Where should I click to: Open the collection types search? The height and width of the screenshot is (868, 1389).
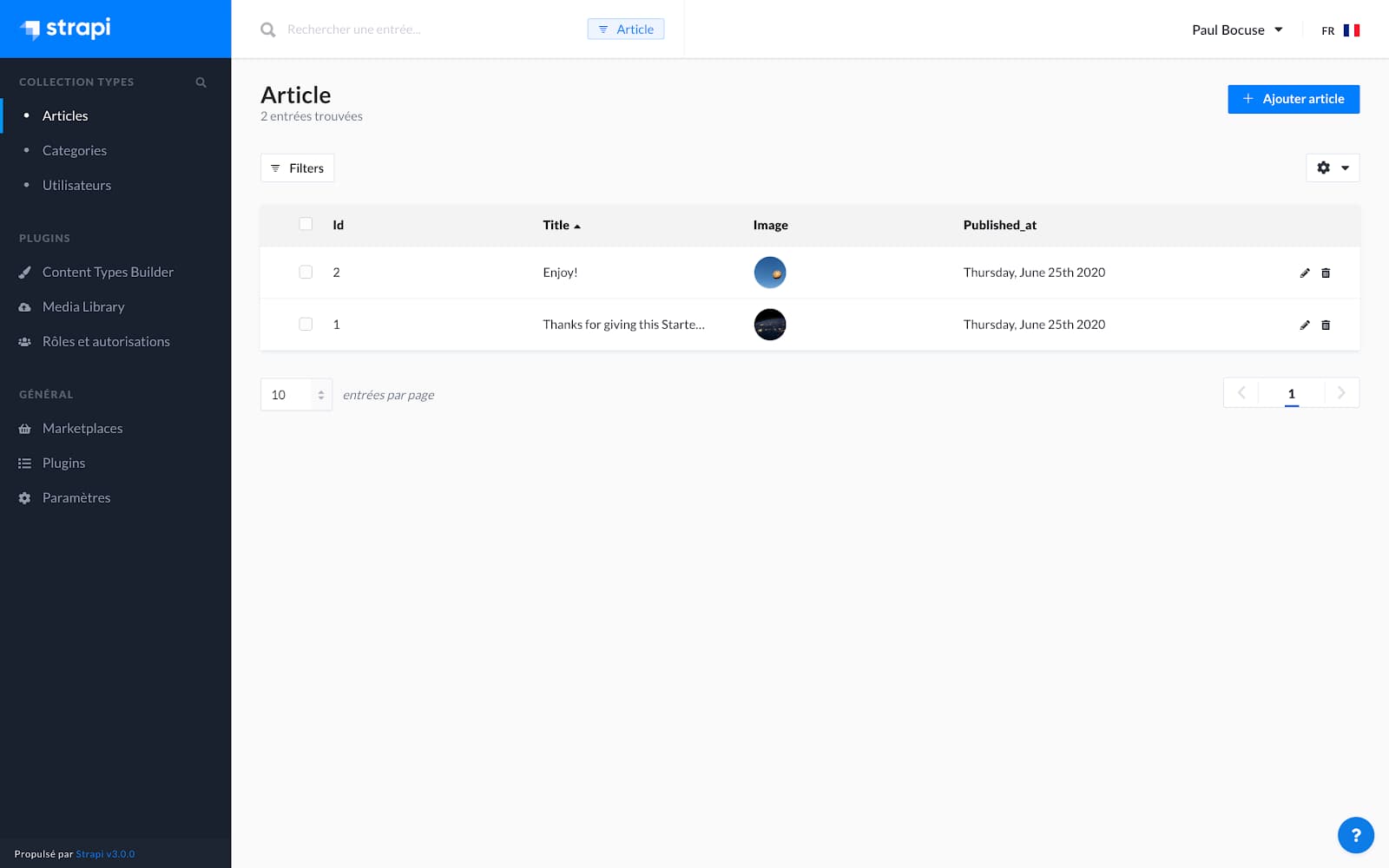point(201,82)
